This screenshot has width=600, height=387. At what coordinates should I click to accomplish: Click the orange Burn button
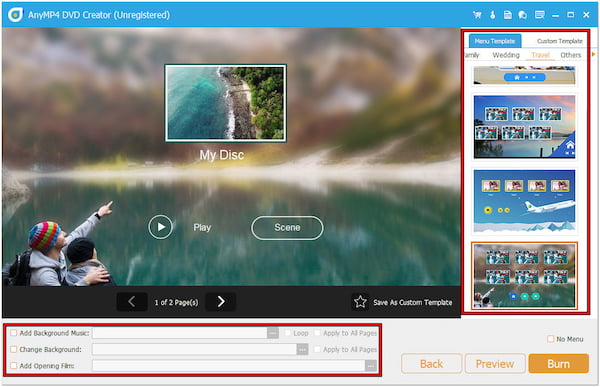tap(558, 364)
